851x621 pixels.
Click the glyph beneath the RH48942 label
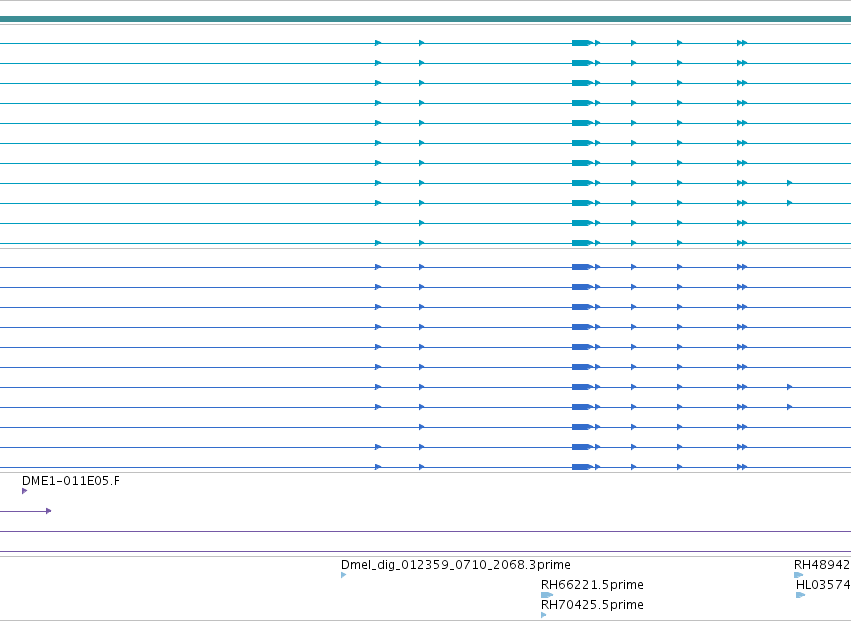[798, 575]
